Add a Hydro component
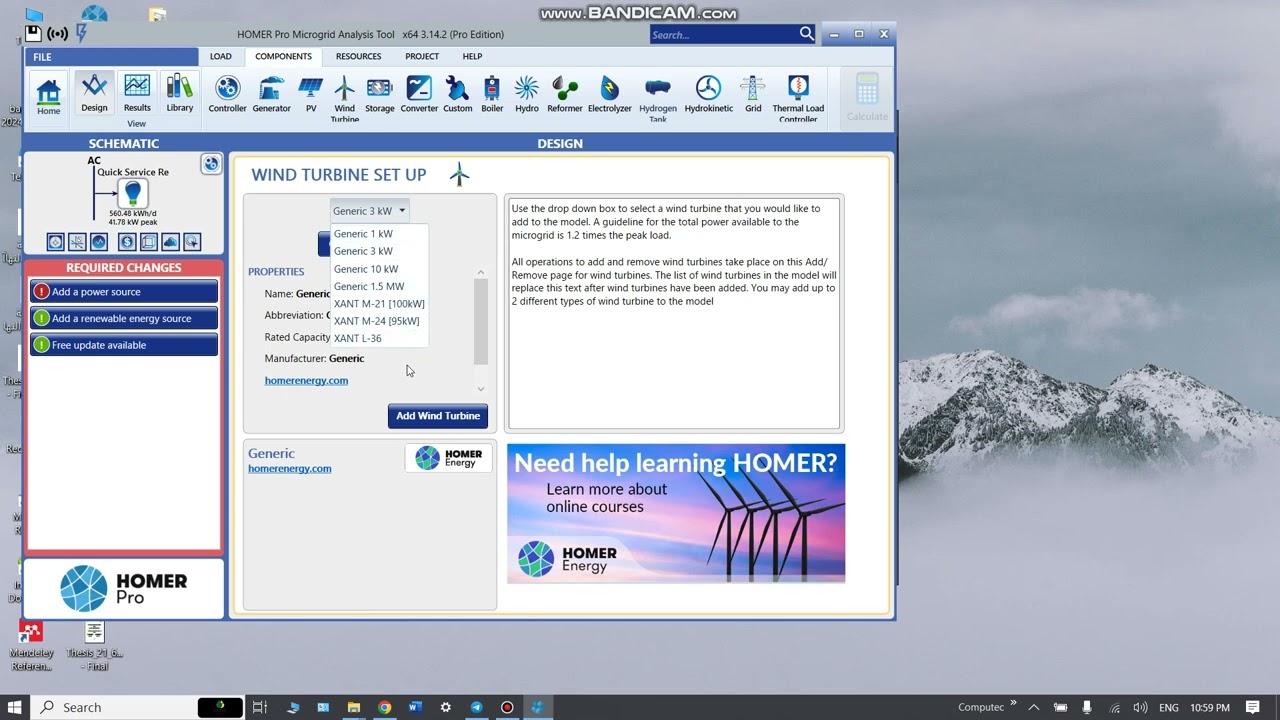 527,95
